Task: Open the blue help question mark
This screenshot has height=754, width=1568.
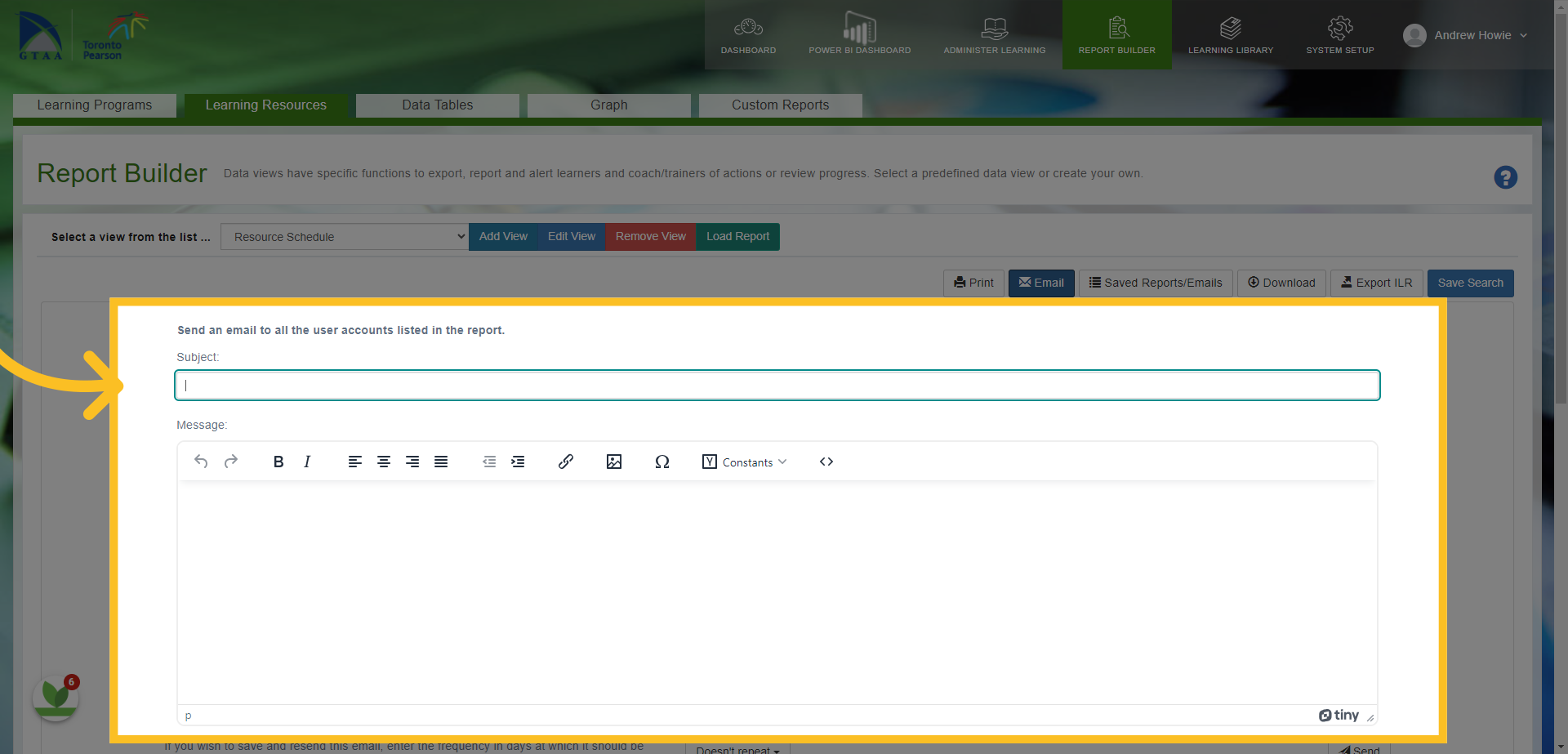Action: pyautogui.click(x=1505, y=177)
